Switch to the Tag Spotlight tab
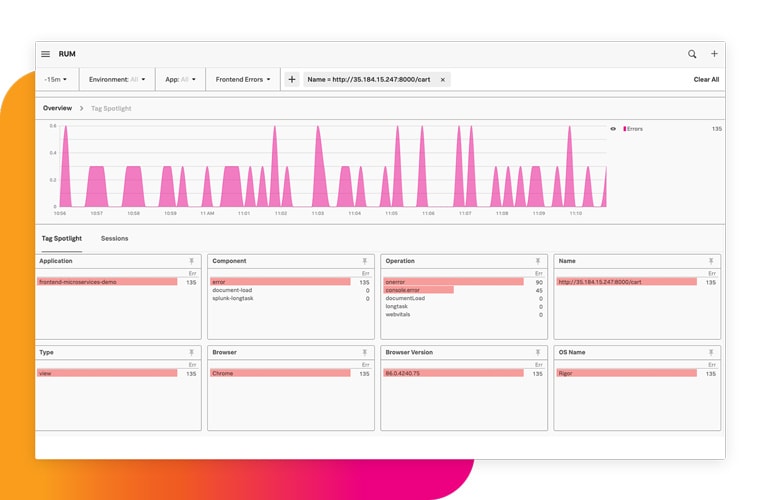This screenshot has width=760, height=500. click(x=62, y=238)
